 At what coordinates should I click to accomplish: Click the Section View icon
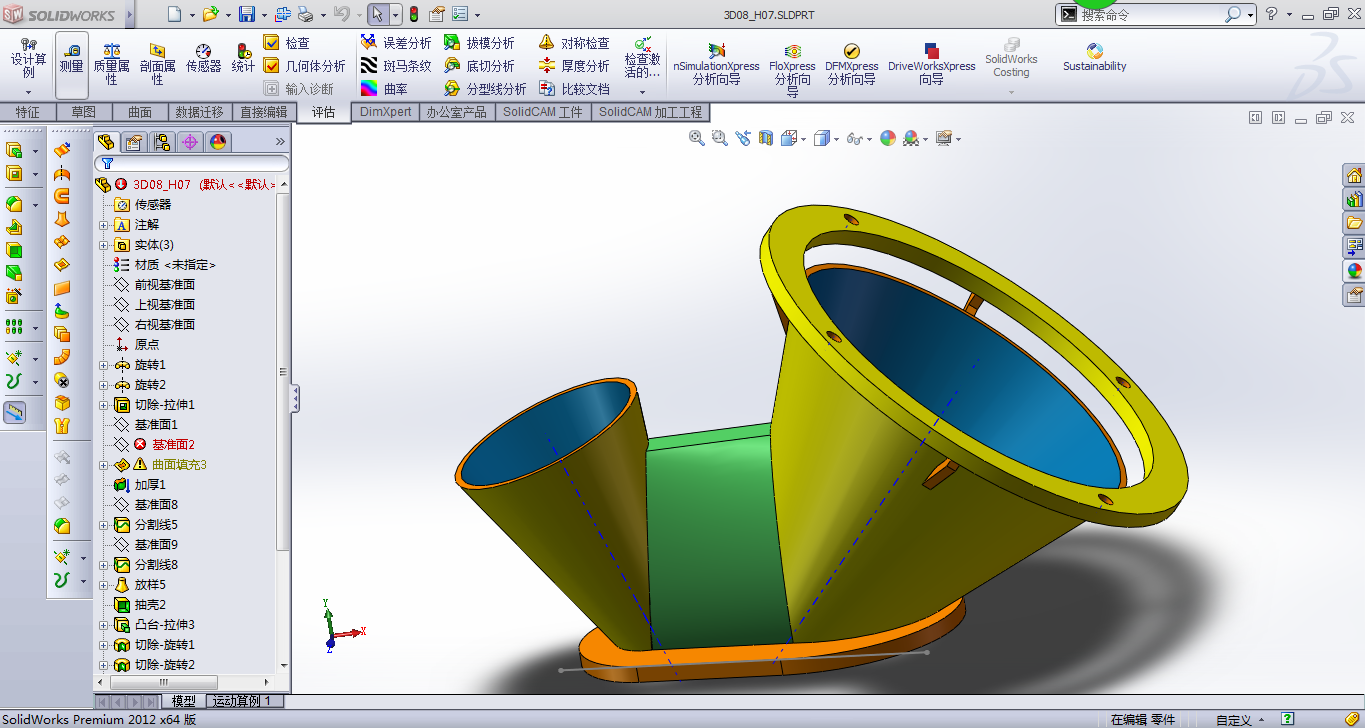(766, 139)
